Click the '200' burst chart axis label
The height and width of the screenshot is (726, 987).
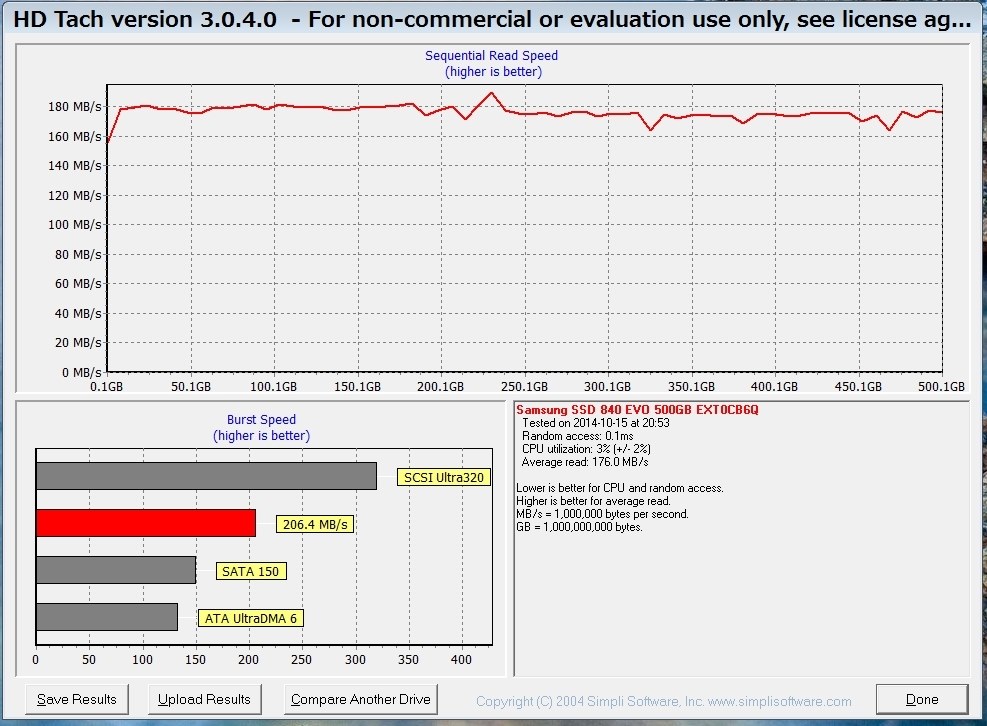coord(249,659)
